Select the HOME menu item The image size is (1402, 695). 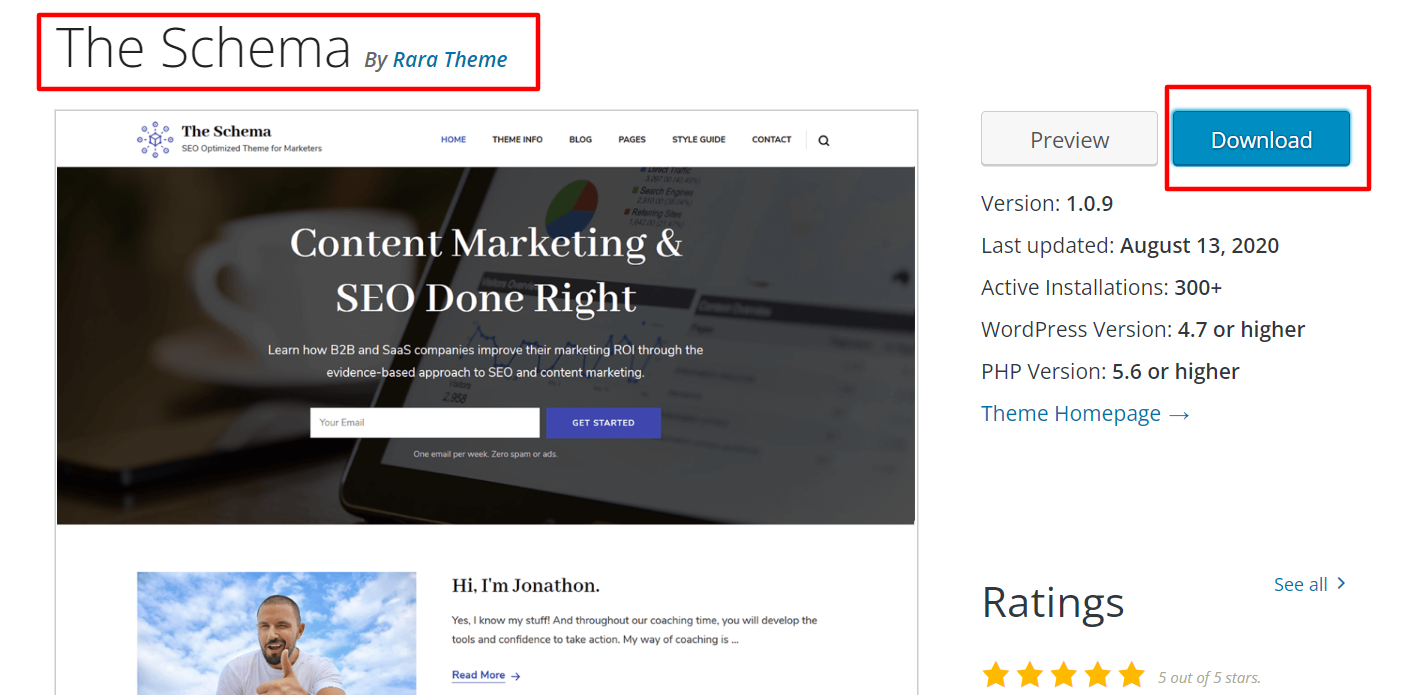click(453, 139)
